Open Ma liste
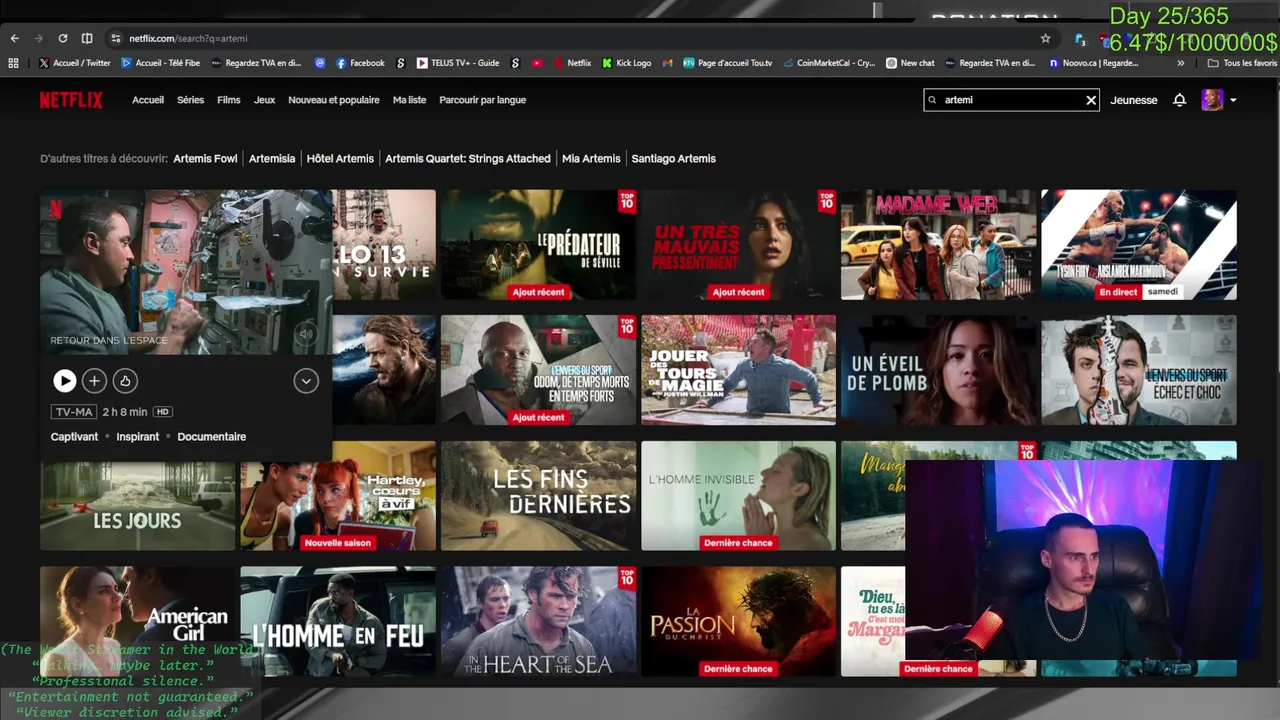The width and height of the screenshot is (1280, 720). (x=409, y=100)
